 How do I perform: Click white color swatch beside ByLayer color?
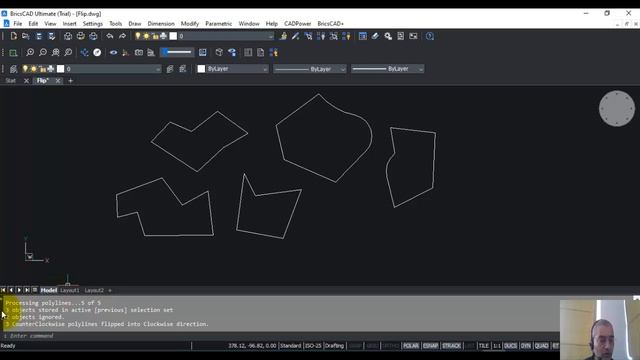click(x=201, y=69)
